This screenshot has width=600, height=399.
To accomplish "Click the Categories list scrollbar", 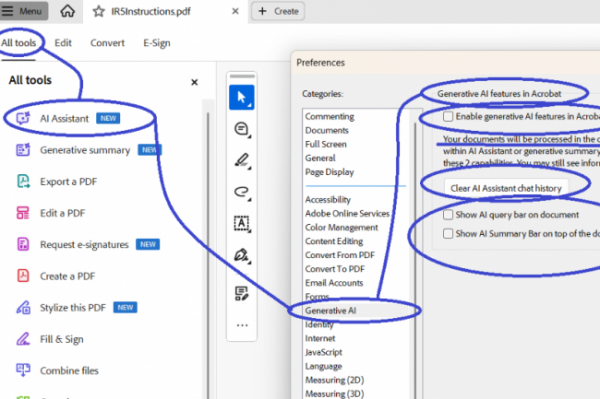I will [x=416, y=260].
